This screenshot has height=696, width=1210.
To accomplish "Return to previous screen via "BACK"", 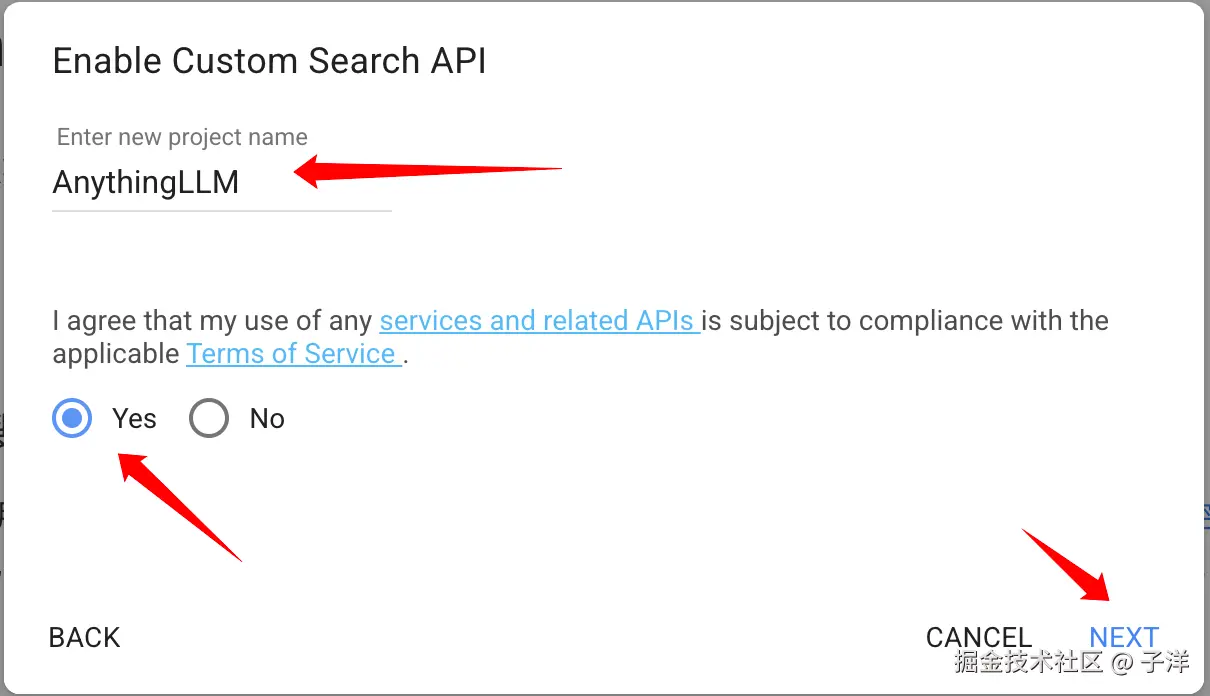I will (x=84, y=637).
